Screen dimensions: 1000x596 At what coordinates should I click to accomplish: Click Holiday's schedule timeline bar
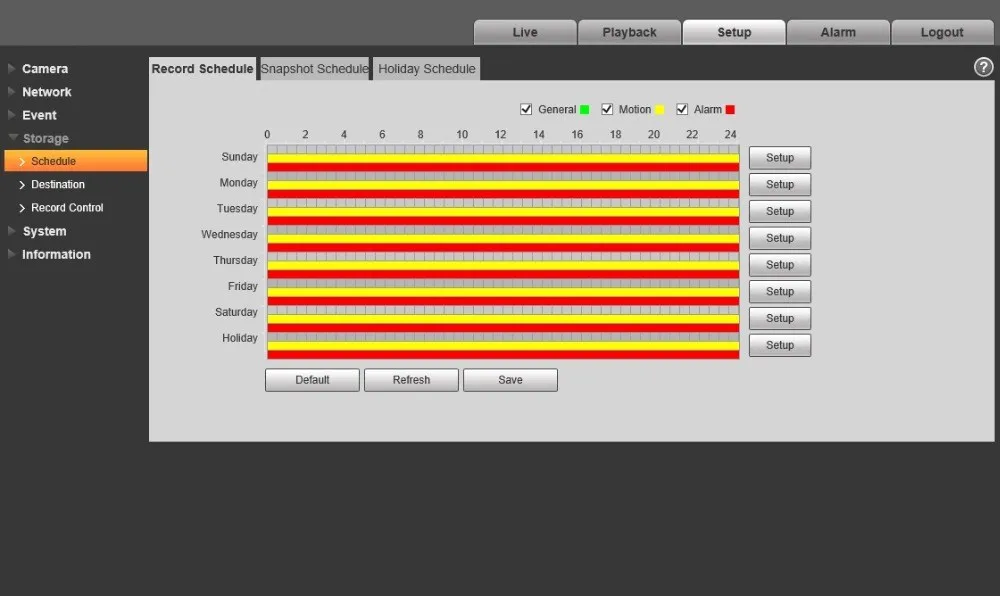coord(503,345)
